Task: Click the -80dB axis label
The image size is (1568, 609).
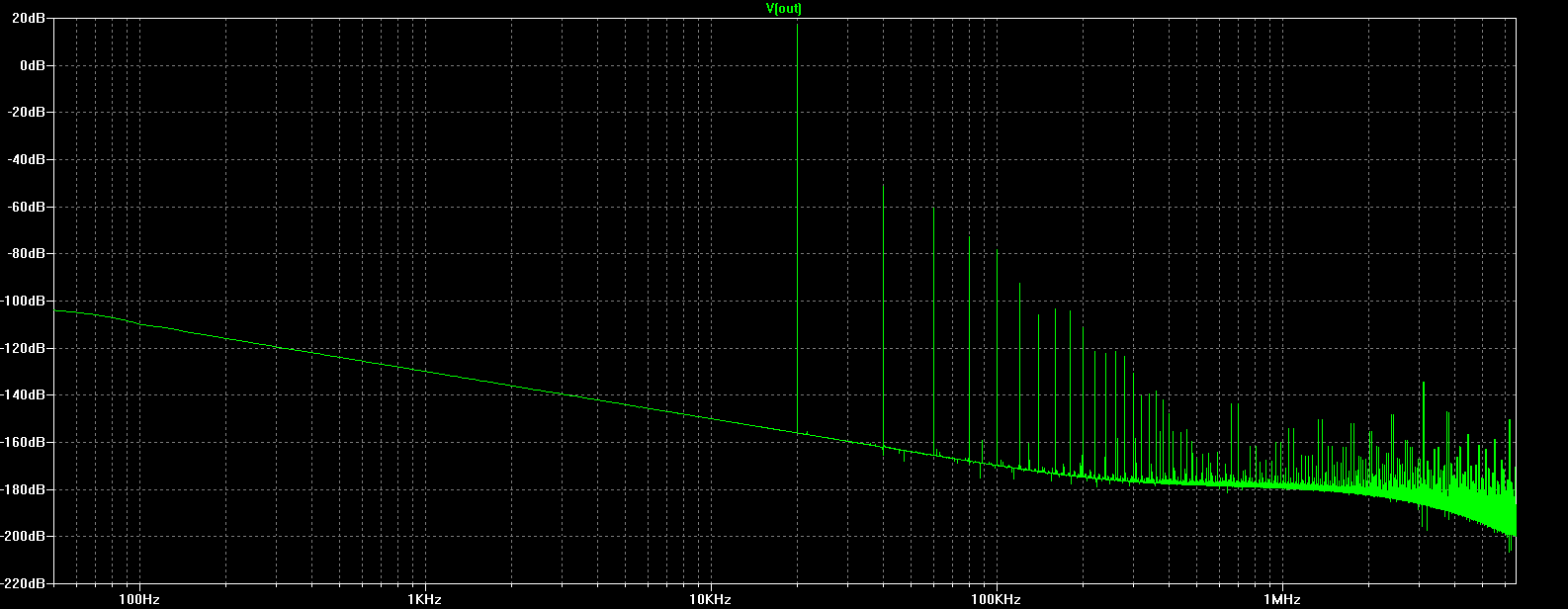Action: pos(29,254)
